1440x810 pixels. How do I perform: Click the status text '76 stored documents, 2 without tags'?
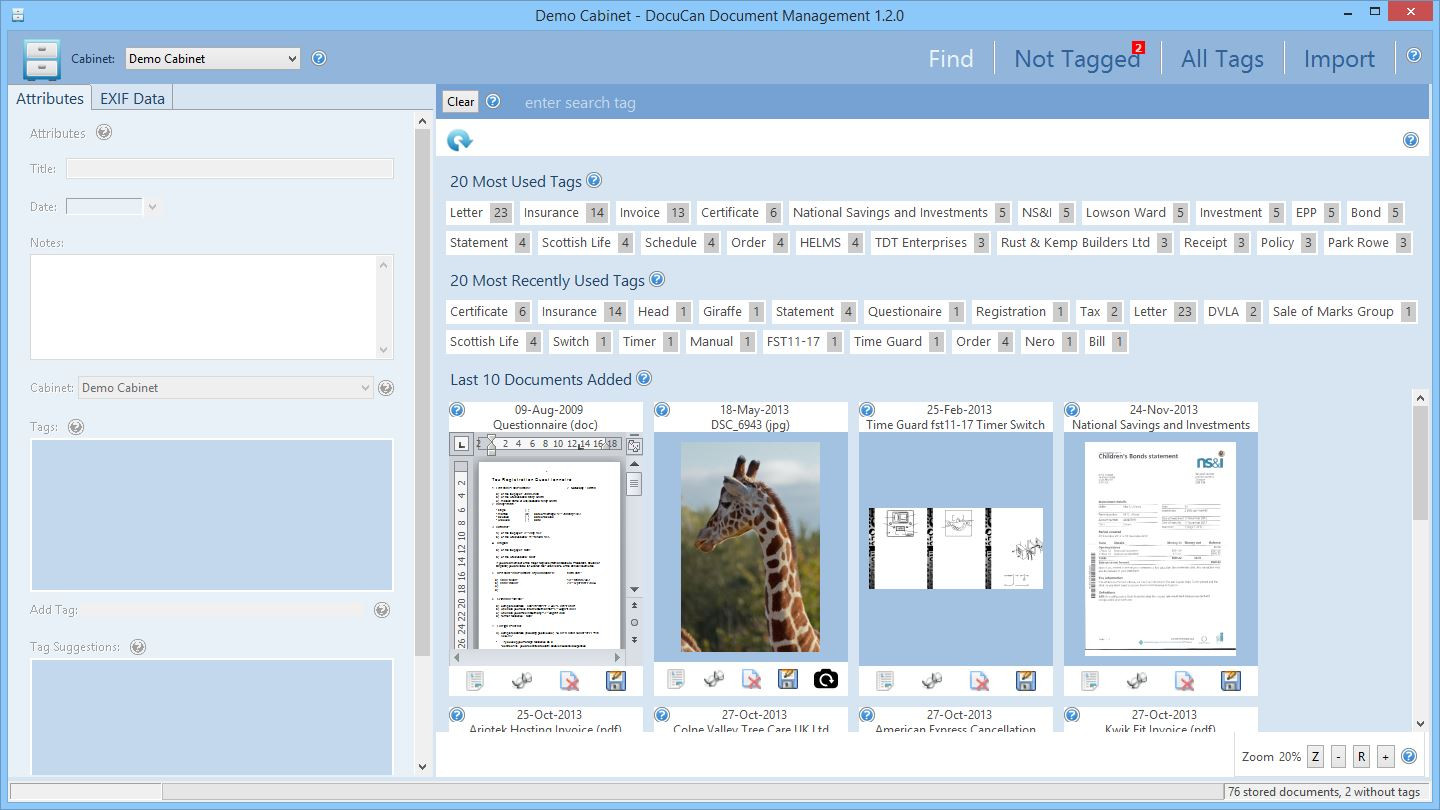tap(1323, 792)
